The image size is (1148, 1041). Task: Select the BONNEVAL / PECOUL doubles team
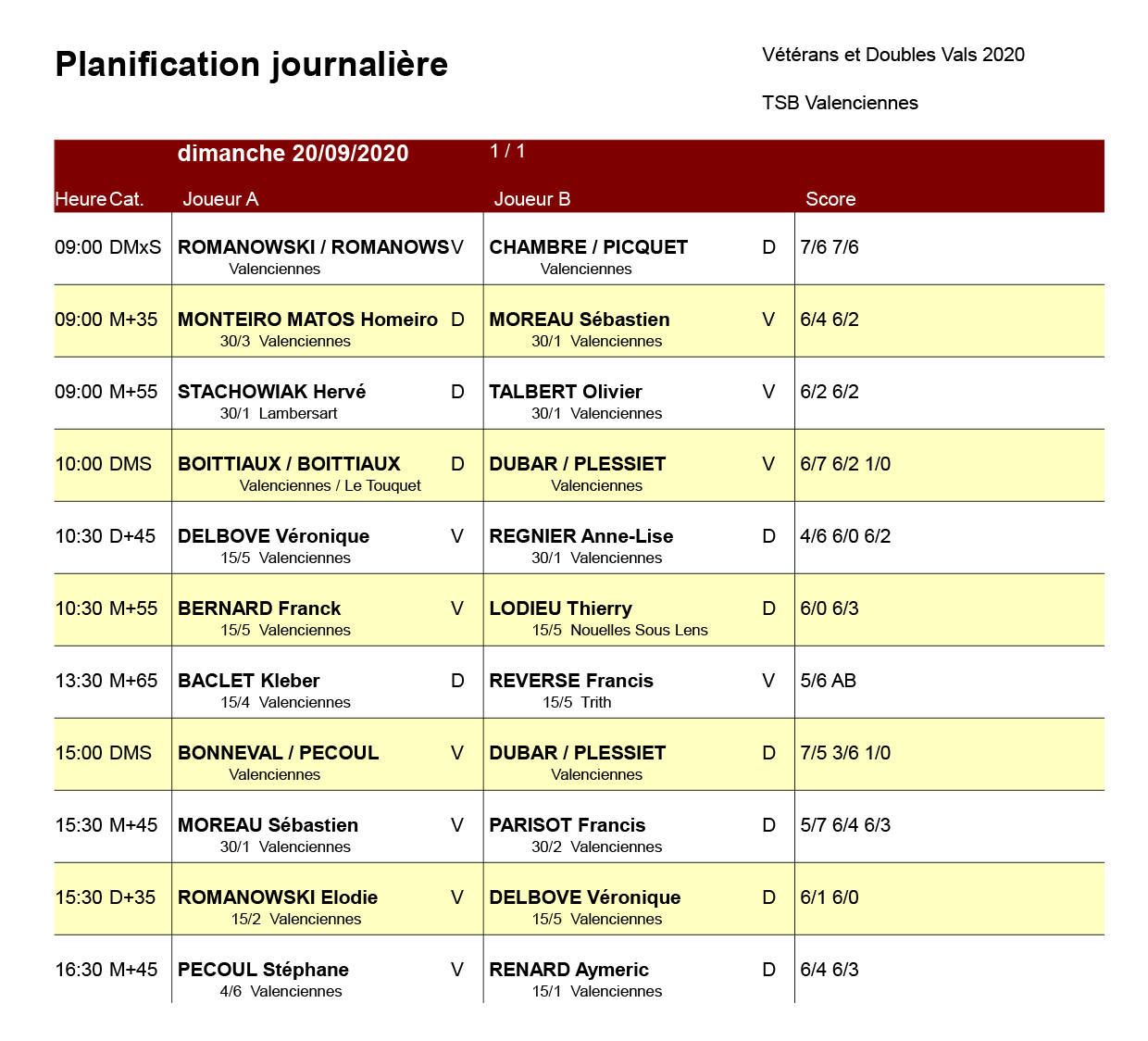278,753
